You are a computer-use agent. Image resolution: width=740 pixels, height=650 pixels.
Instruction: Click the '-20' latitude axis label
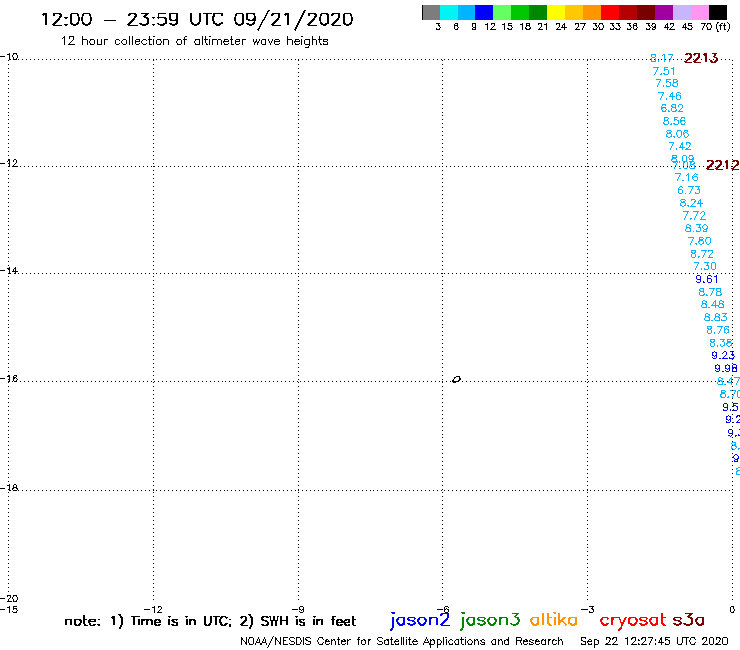point(9,598)
